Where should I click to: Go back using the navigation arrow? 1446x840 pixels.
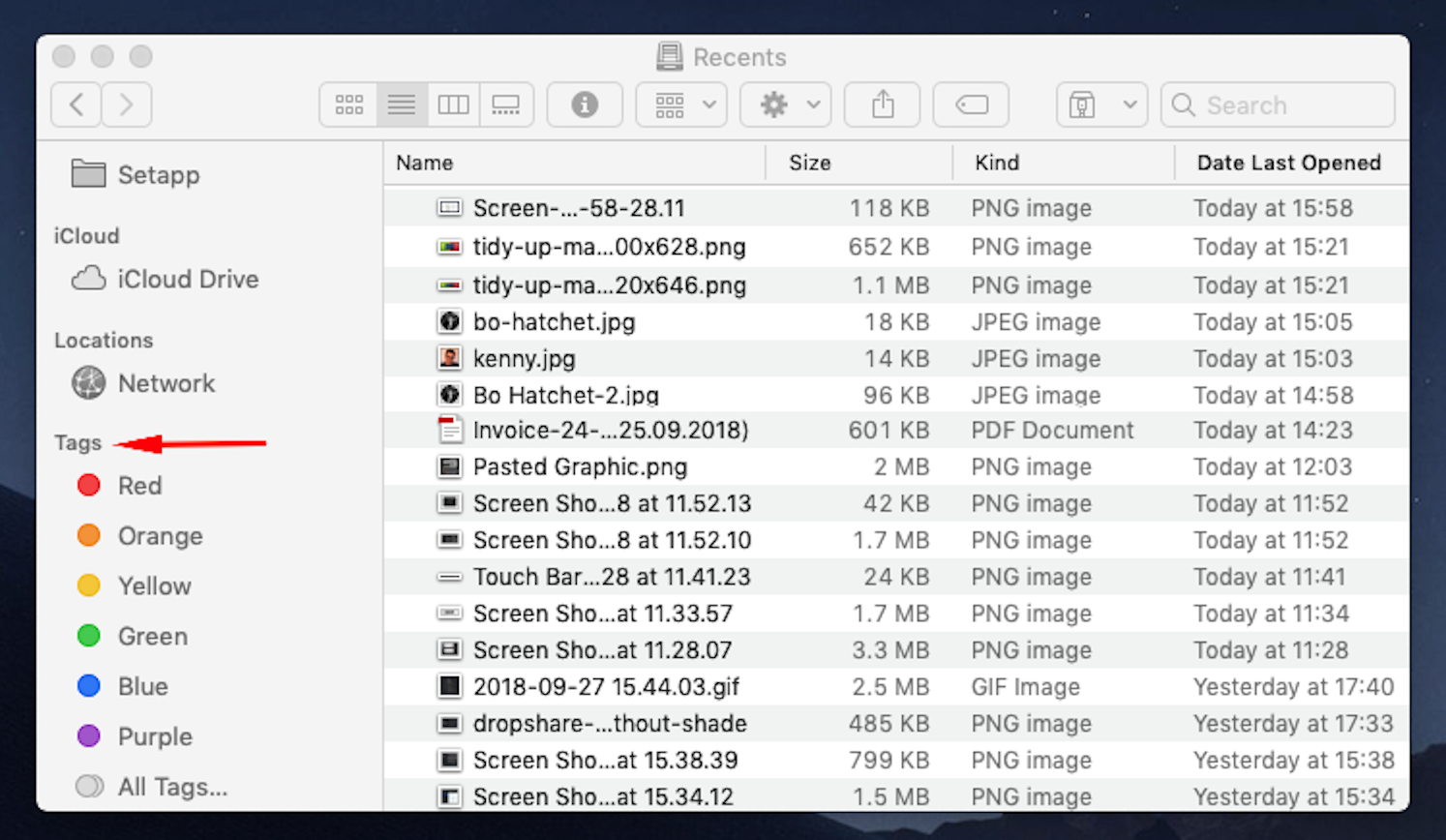pyautogui.click(x=75, y=105)
